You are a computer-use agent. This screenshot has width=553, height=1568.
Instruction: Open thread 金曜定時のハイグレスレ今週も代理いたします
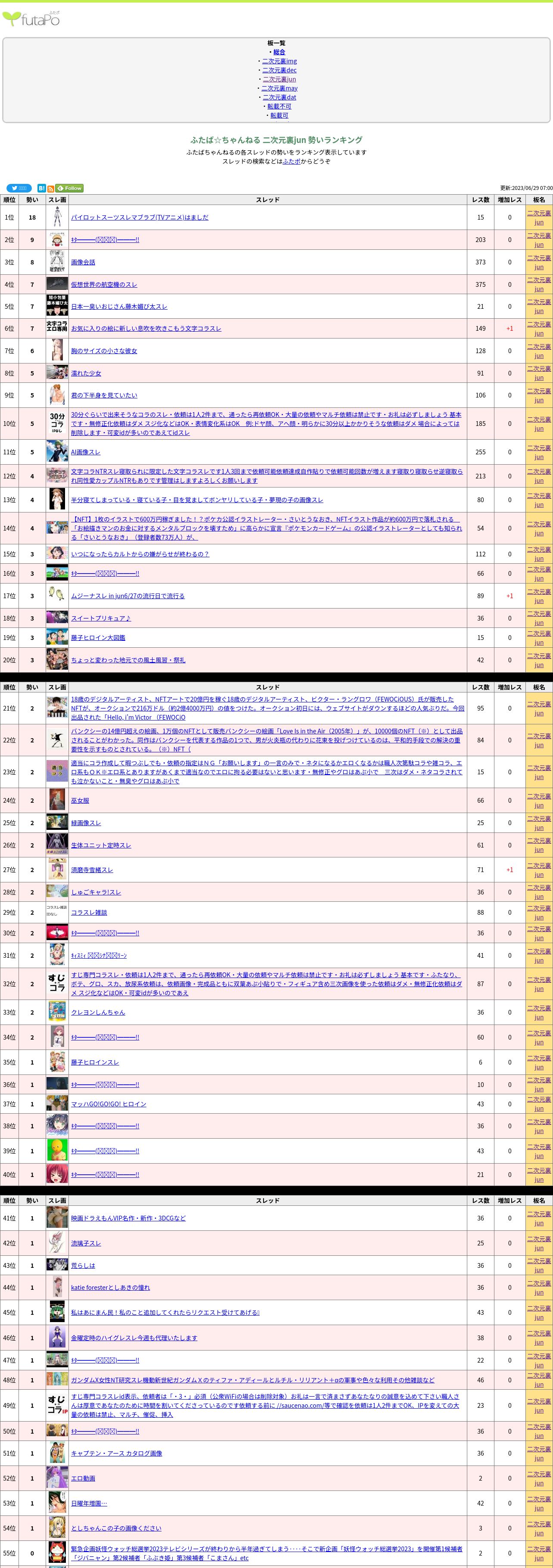[x=134, y=1338]
